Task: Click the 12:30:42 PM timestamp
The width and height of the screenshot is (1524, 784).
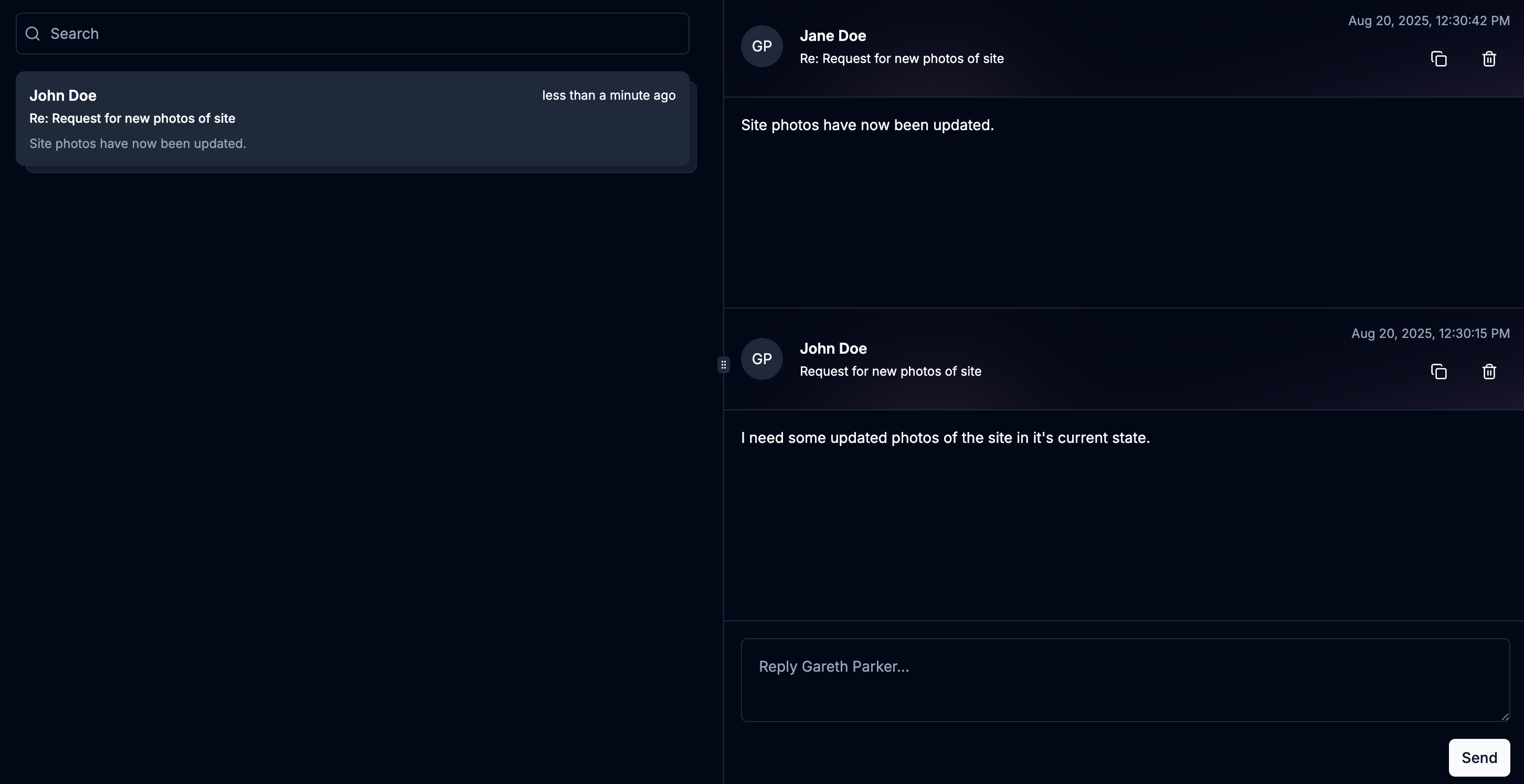Action: click(1428, 20)
